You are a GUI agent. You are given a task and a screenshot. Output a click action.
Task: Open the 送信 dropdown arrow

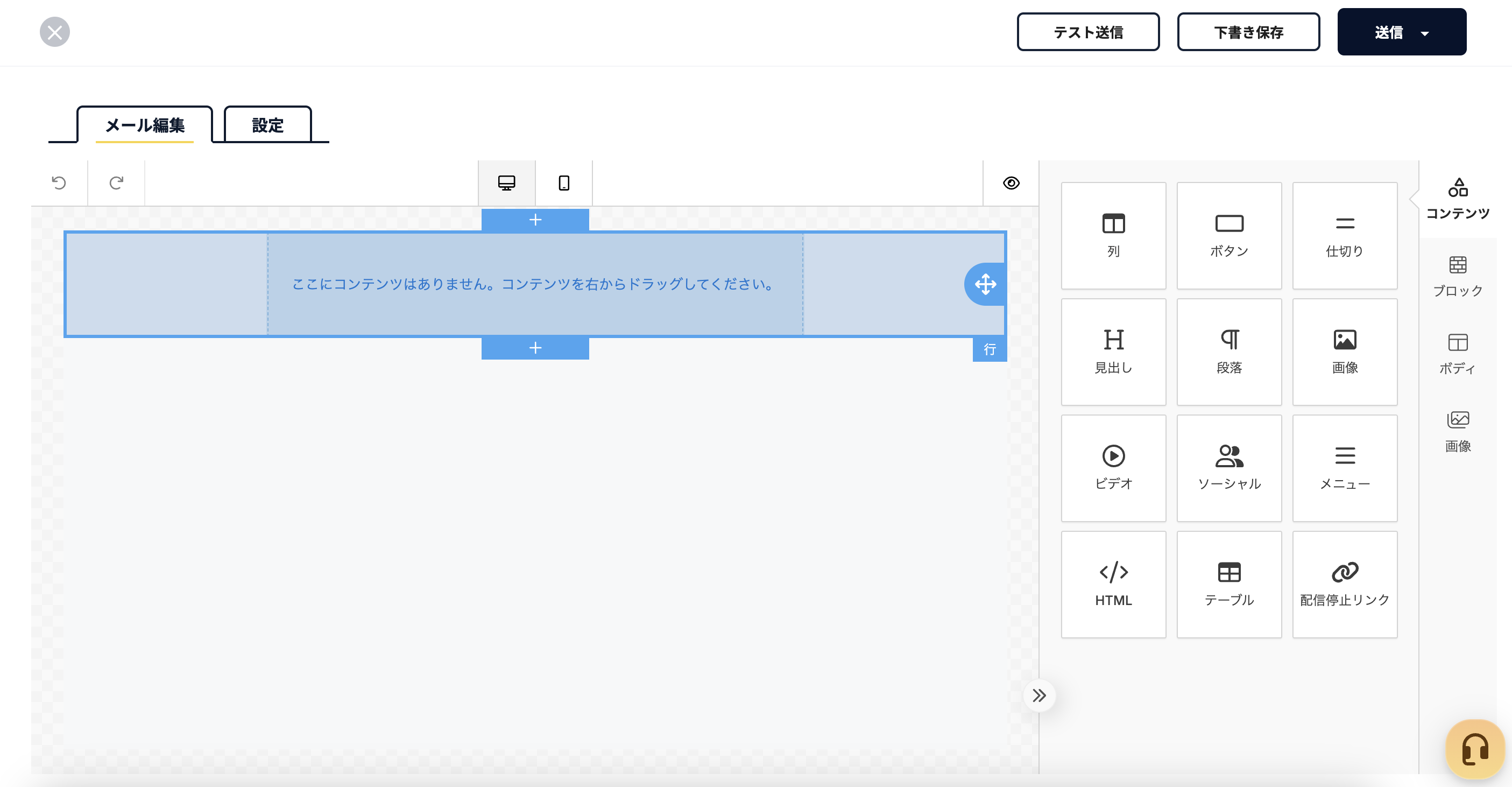pos(1424,33)
